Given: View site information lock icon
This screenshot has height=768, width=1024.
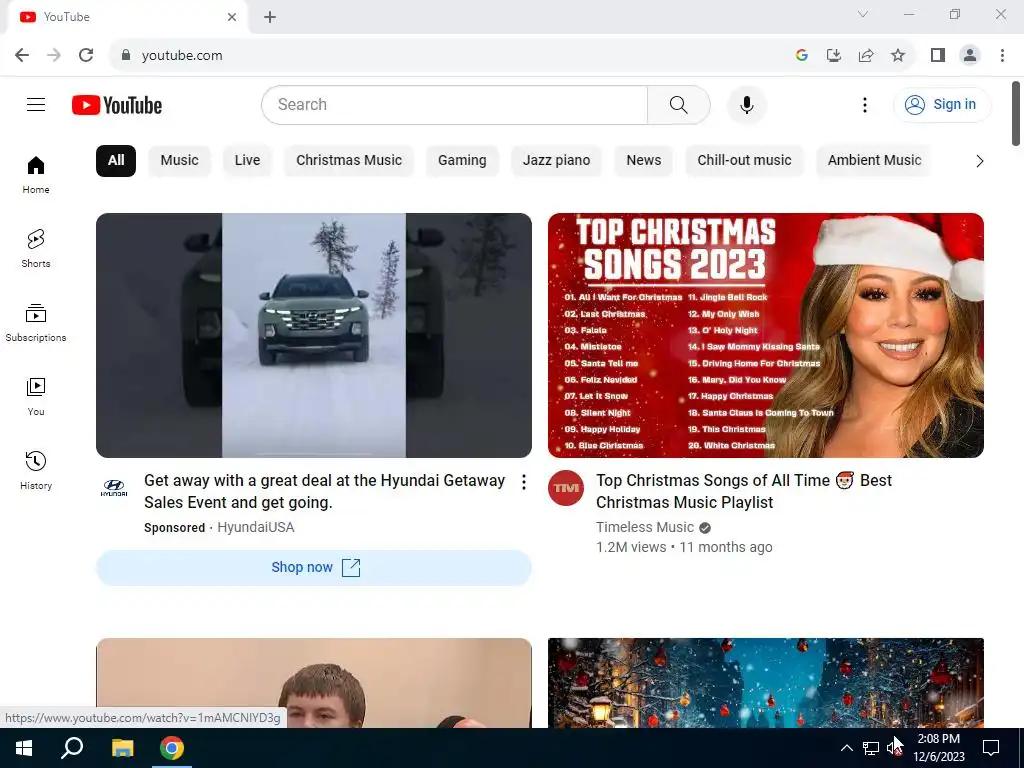Looking at the screenshot, I should click(x=125, y=55).
